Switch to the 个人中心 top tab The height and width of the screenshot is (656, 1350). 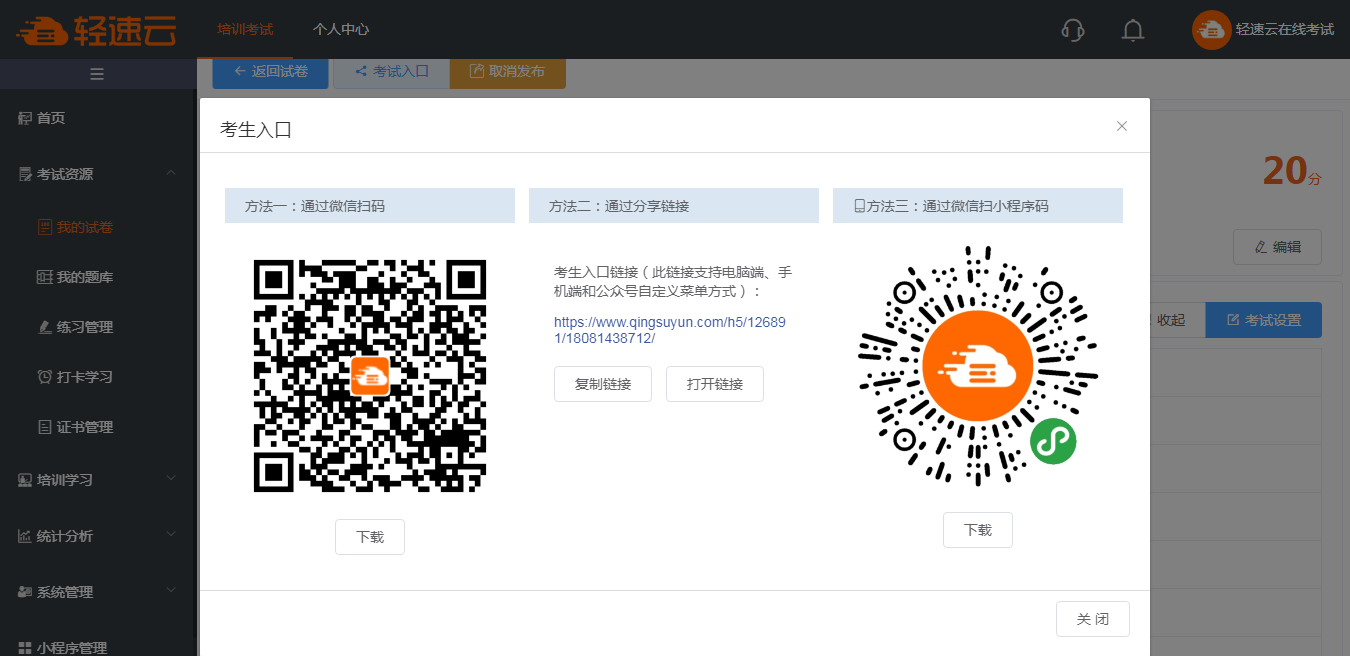pos(341,30)
